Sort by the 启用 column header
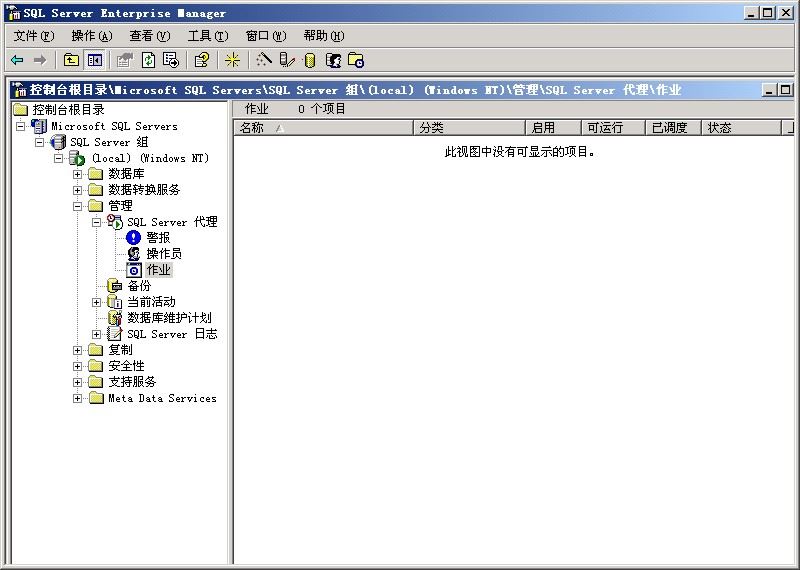This screenshot has width=800, height=570. click(554, 128)
